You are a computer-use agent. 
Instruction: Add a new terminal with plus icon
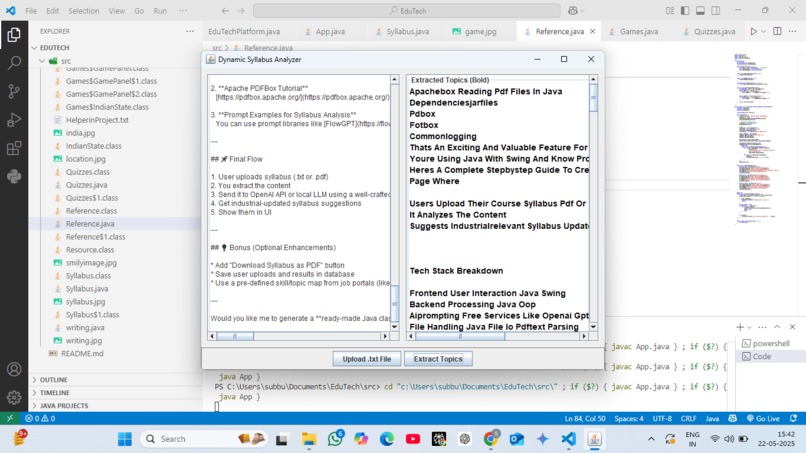(x=740, y=327)
